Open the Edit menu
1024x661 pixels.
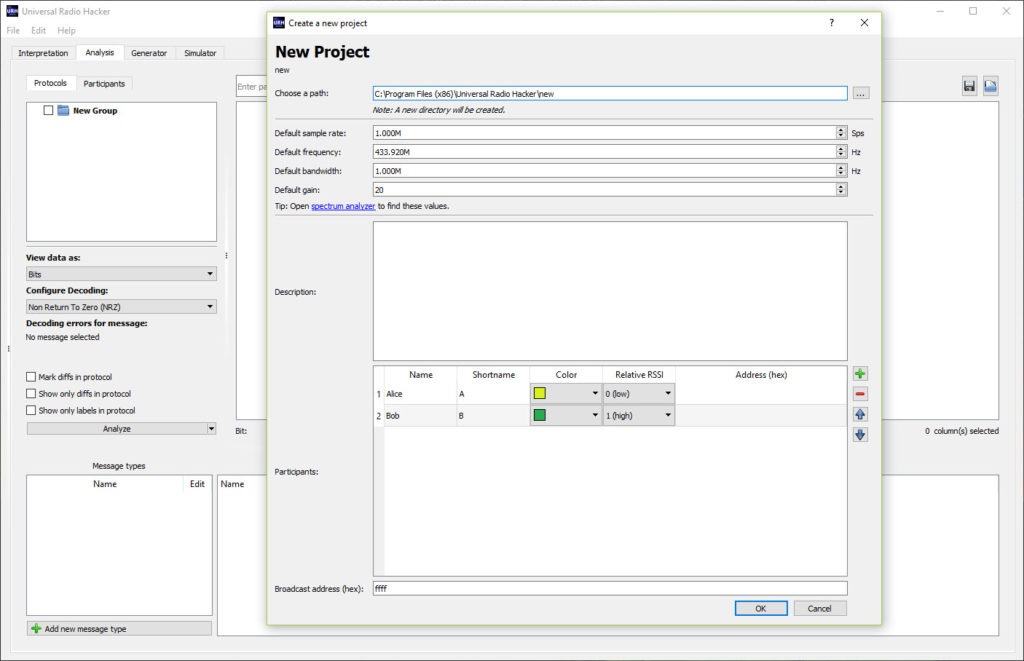39,30
